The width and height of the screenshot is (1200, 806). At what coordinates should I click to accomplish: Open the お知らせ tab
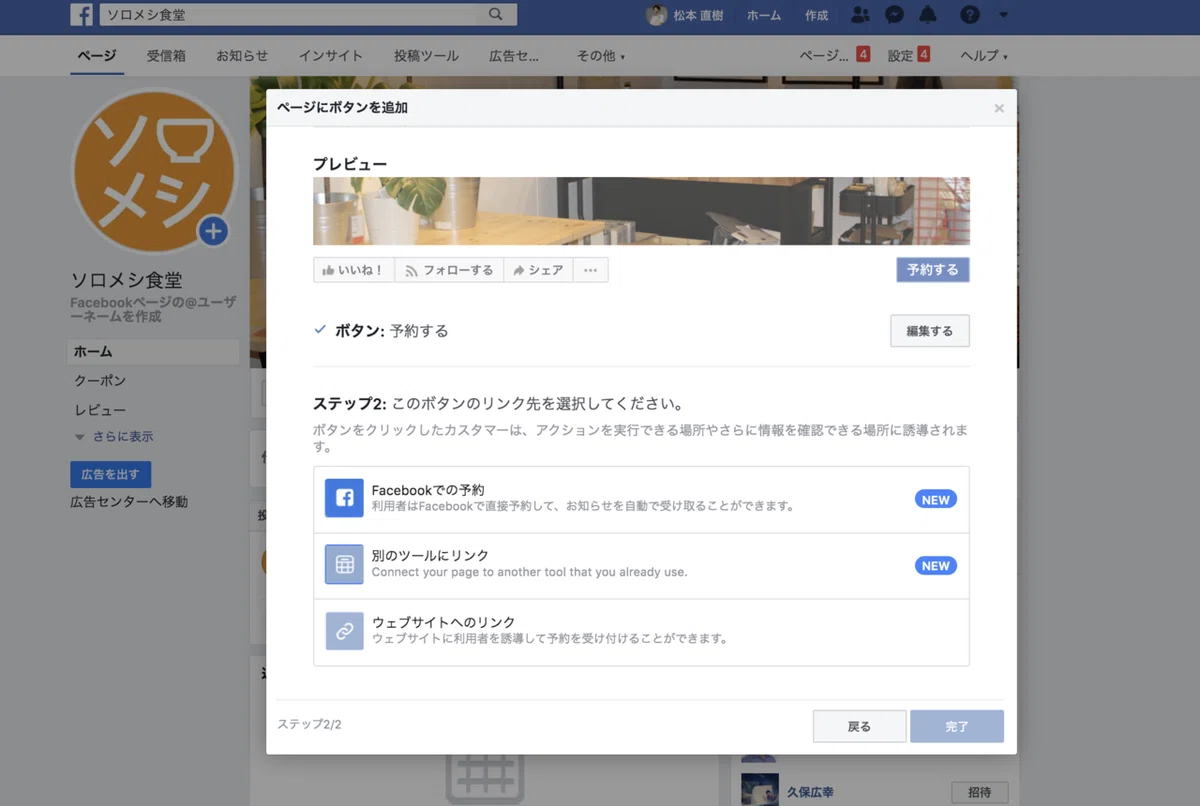tap(242, 56)
